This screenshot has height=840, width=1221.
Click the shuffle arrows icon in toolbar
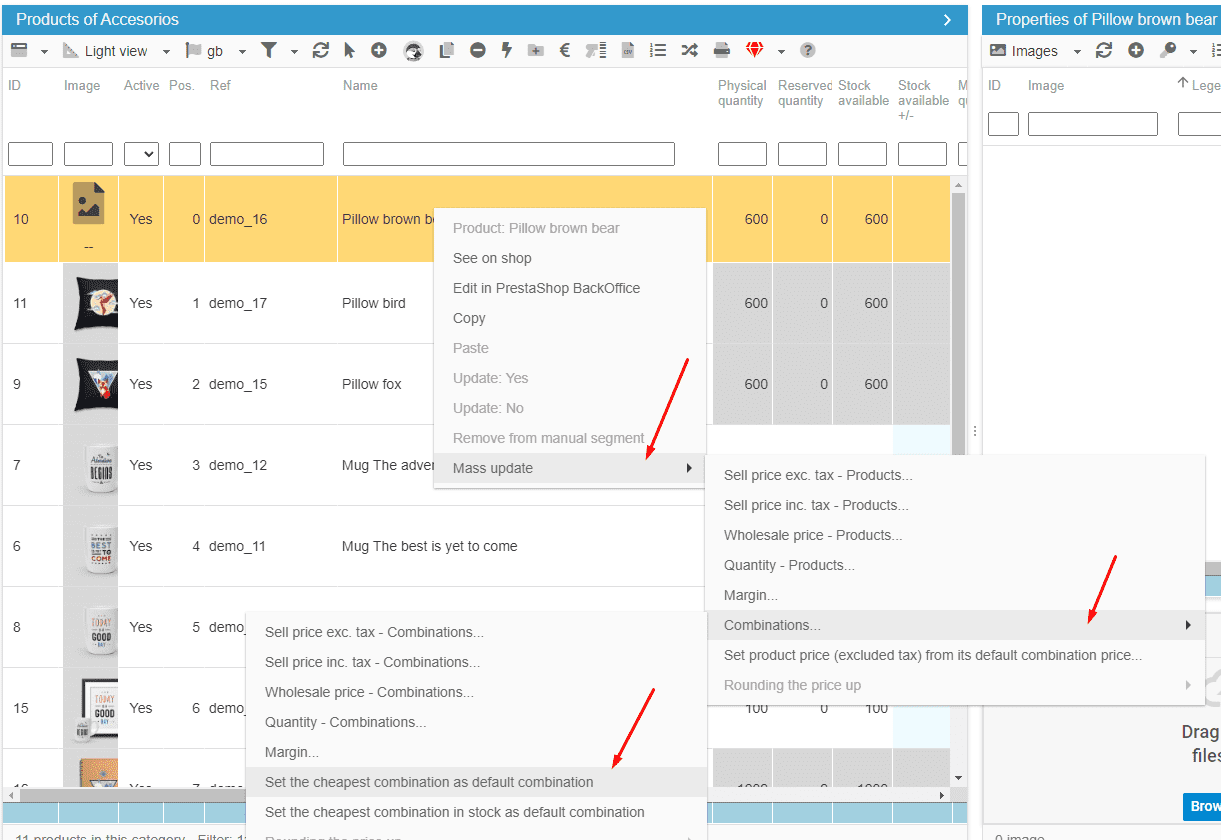pos(689,51)
